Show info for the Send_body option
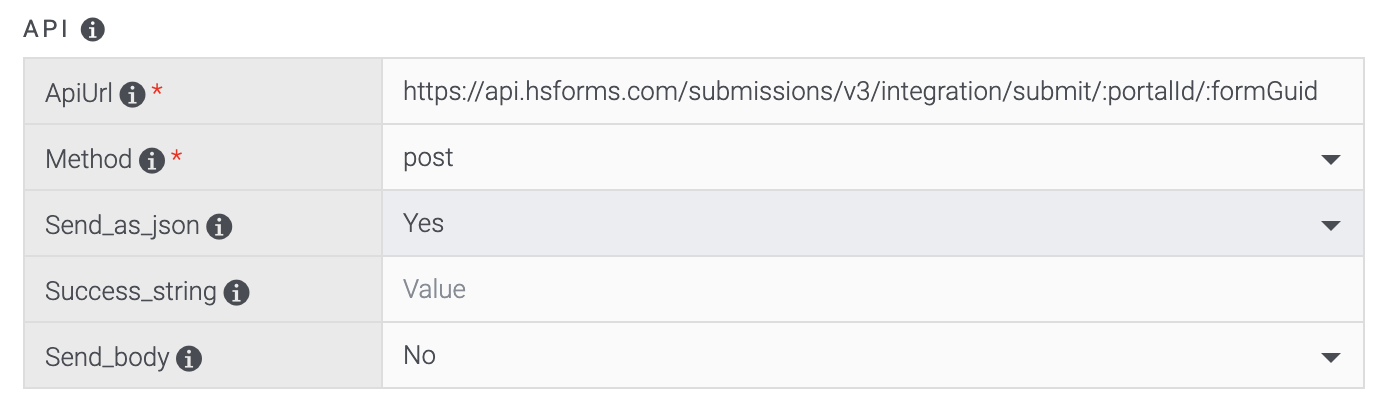Viewport: 1396px width, 412px height. coord(189,359)
